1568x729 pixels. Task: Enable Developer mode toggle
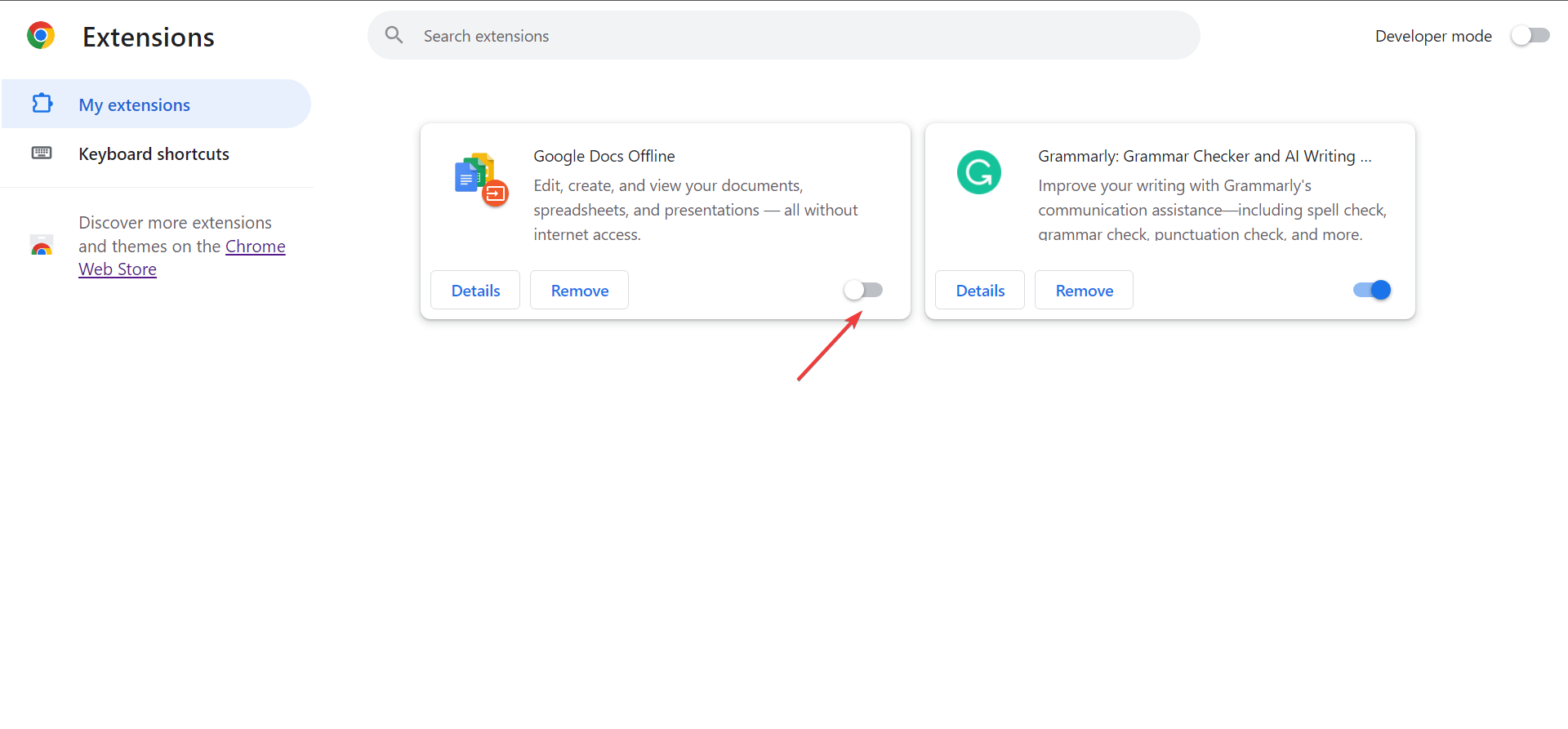pyautogui.click(x=1530, y=36)
